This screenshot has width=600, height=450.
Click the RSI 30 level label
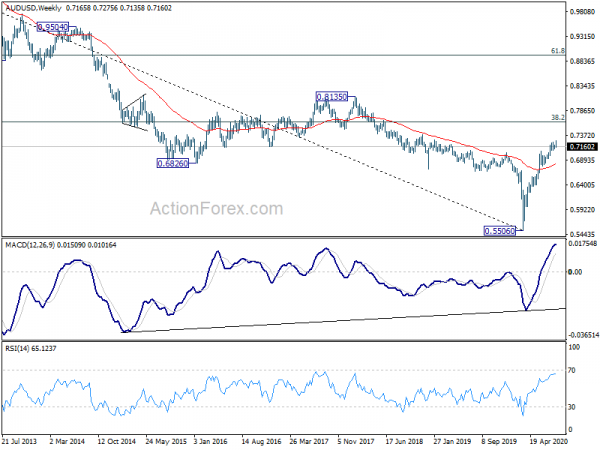click(x=572, y=407)
